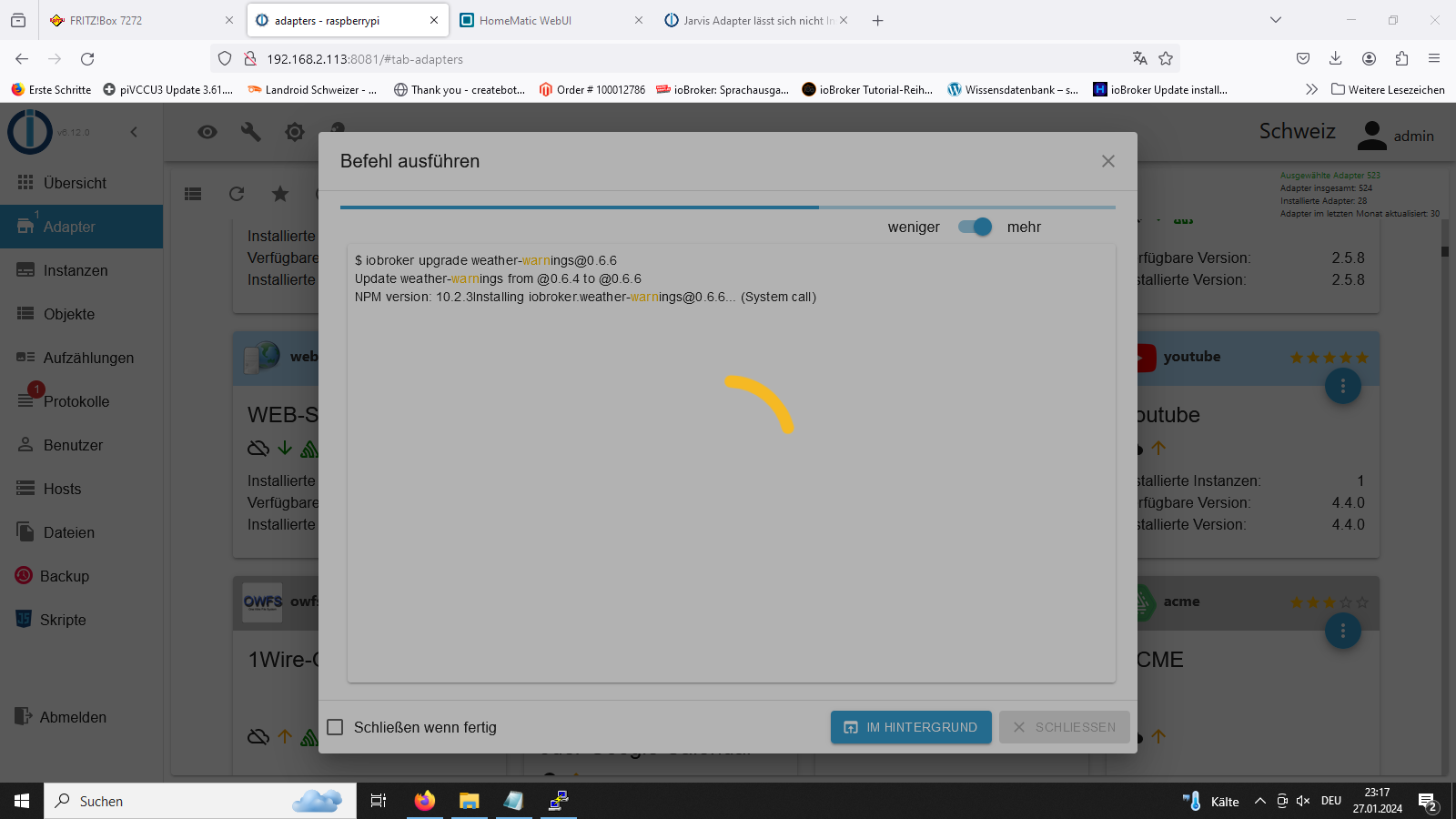Open the settings gear in top toolbar
This screenshot has height=819, width=1456.
click(x=295, y=132)
